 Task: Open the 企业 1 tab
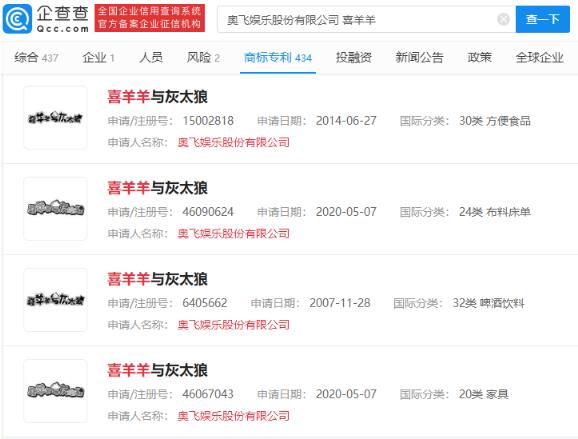(98, 58)
